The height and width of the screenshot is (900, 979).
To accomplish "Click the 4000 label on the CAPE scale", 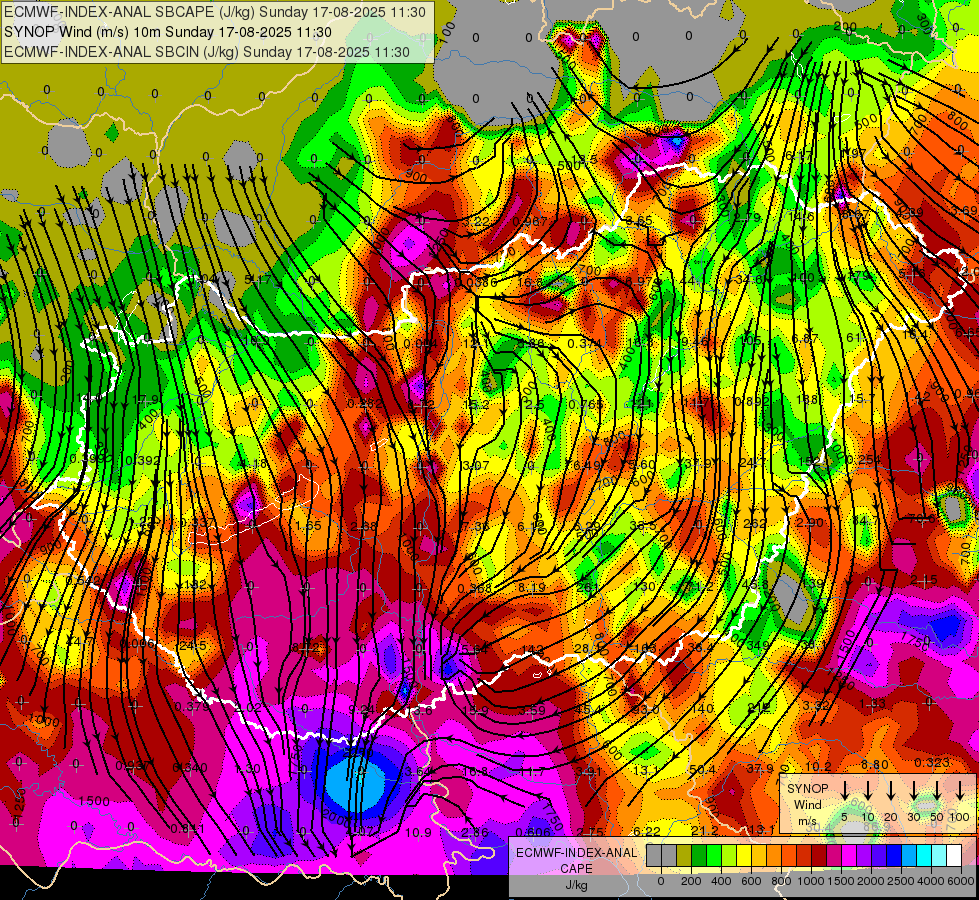I will pyautogui.click(x=931, y=881).
